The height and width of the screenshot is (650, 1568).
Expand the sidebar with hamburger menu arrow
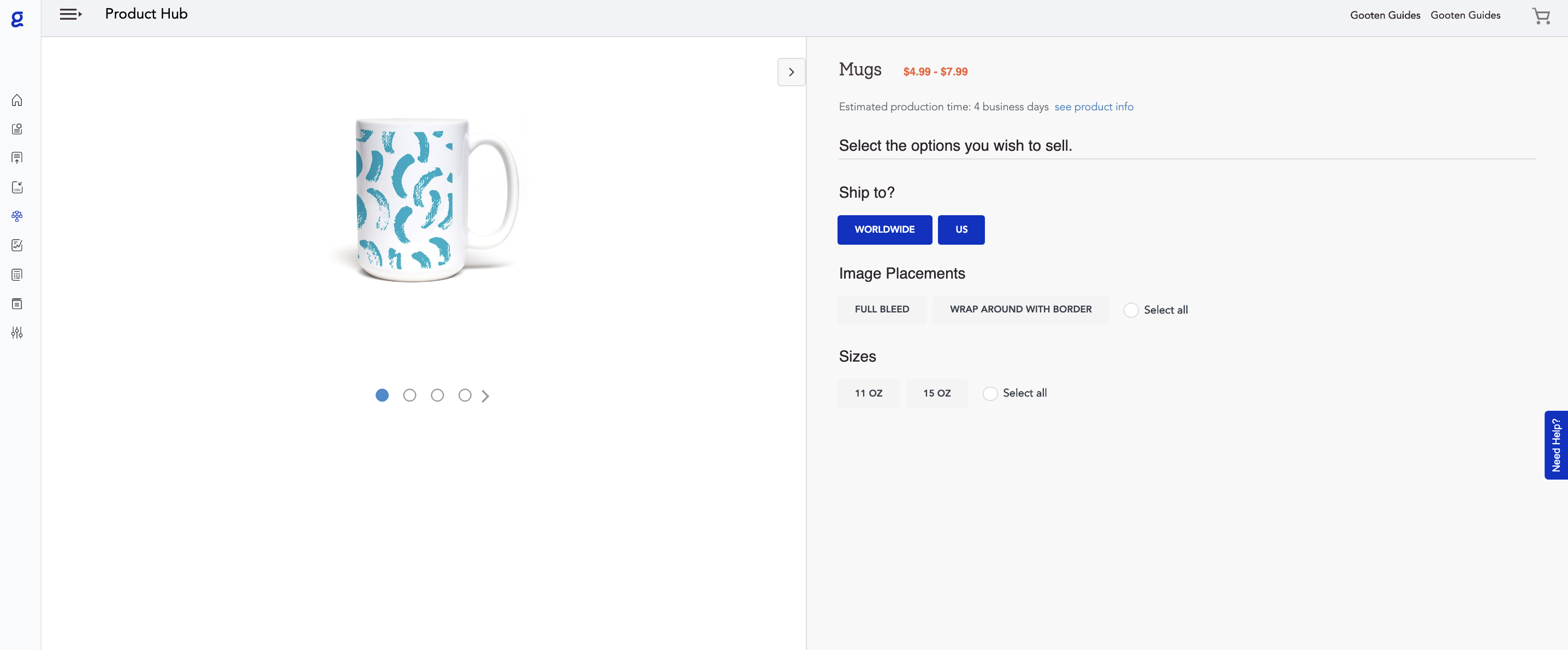[70, 14]
